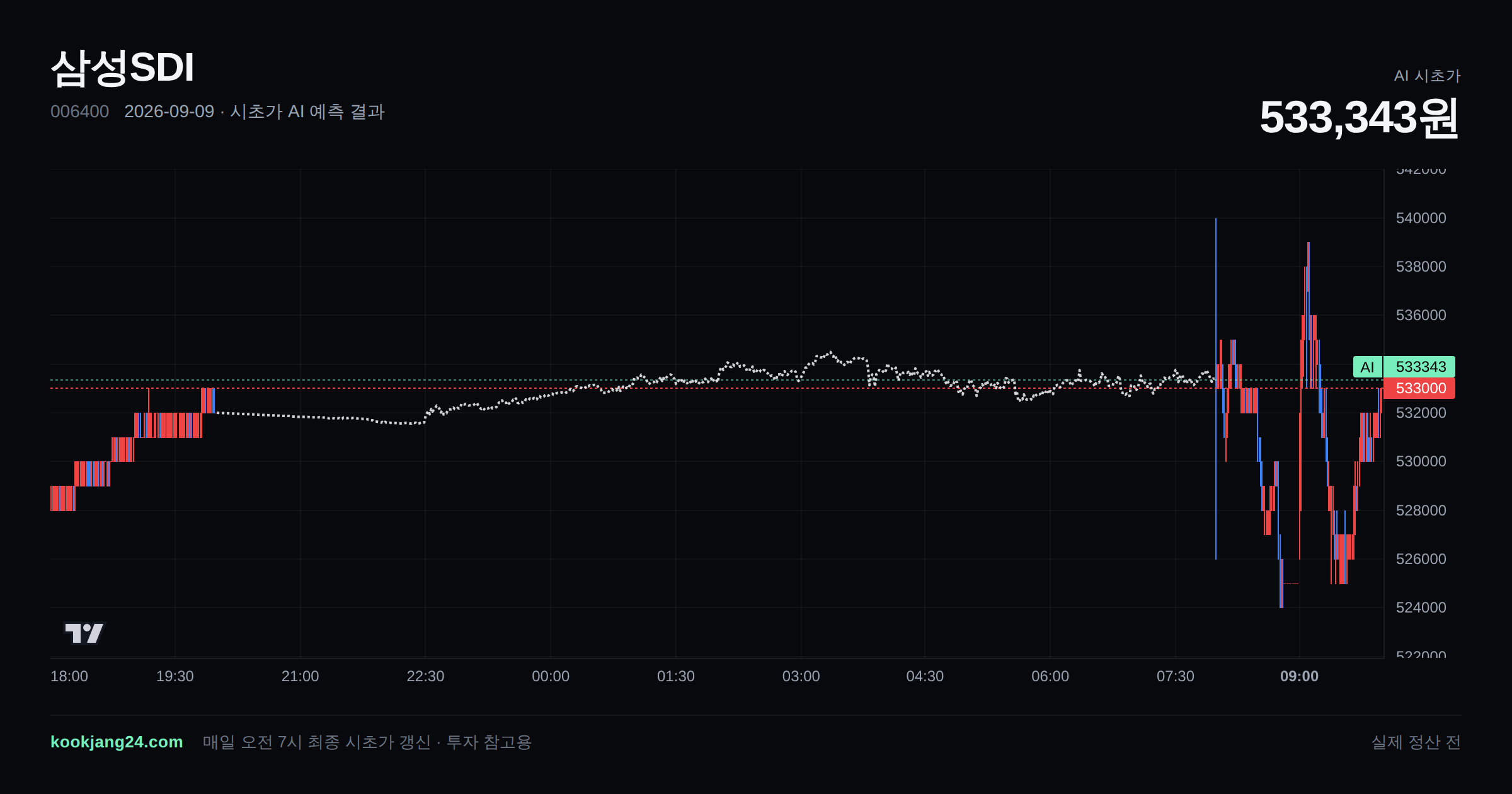
Task: Click the 526000 price axis label
Action: [x=1421, y=559]
